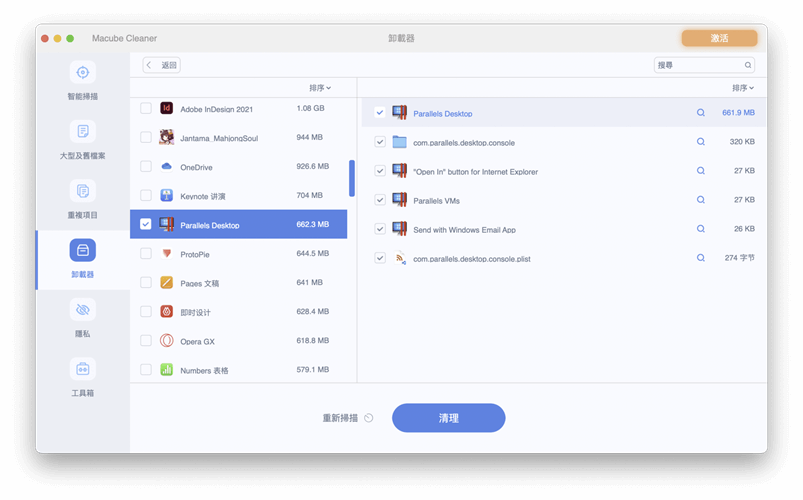Click magnifier for com.parallels.desktop.console.plist
This screenshot has height=500, width=803.
pos(701,258)
